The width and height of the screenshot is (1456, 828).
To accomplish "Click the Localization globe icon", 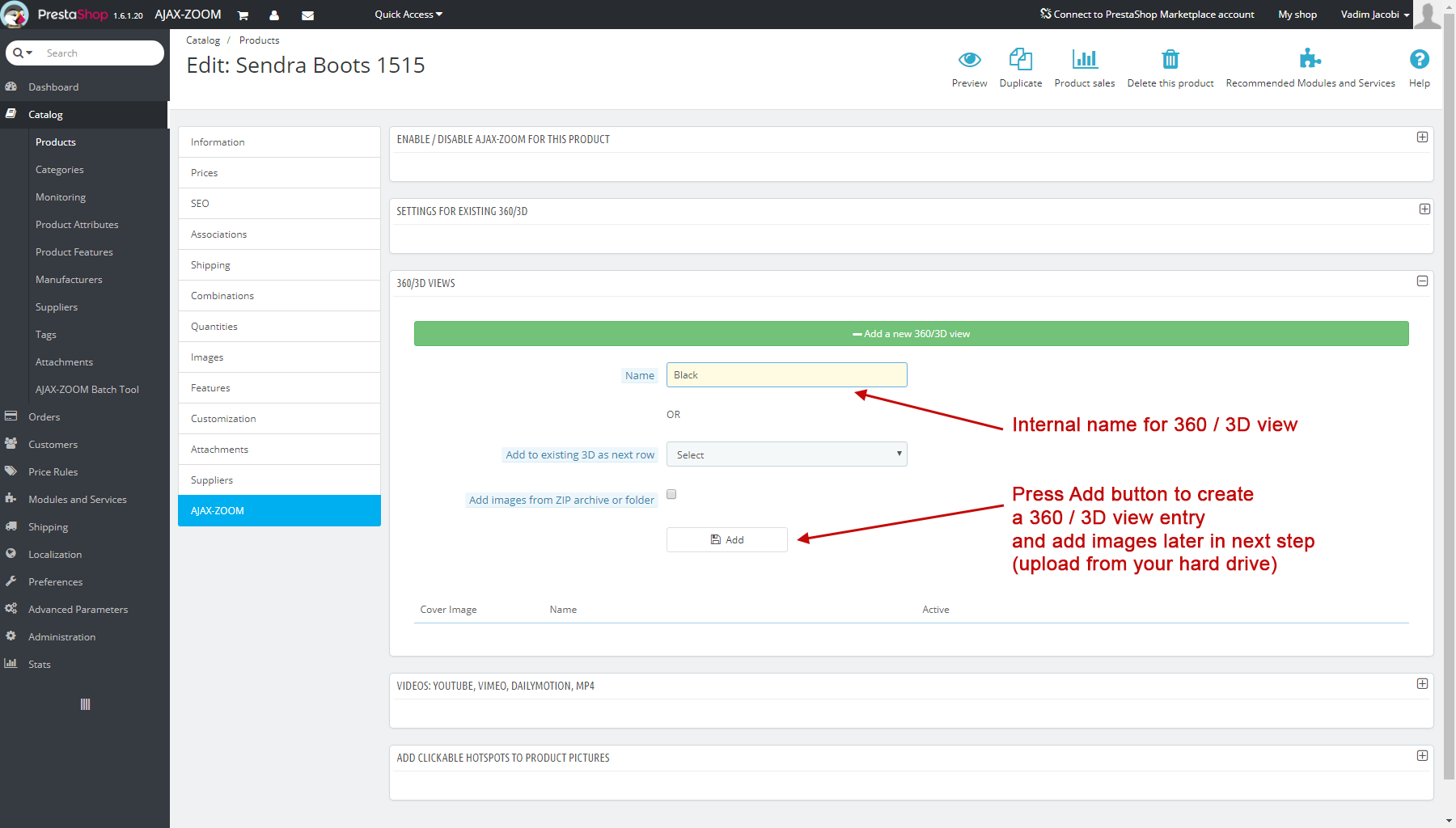I will [11, 554].
